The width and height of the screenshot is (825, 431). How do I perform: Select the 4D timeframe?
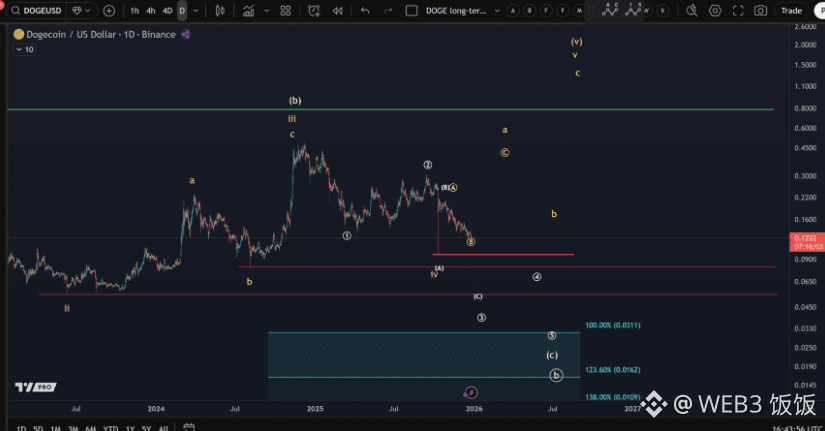pyautogui.click(x=167, y=11)
